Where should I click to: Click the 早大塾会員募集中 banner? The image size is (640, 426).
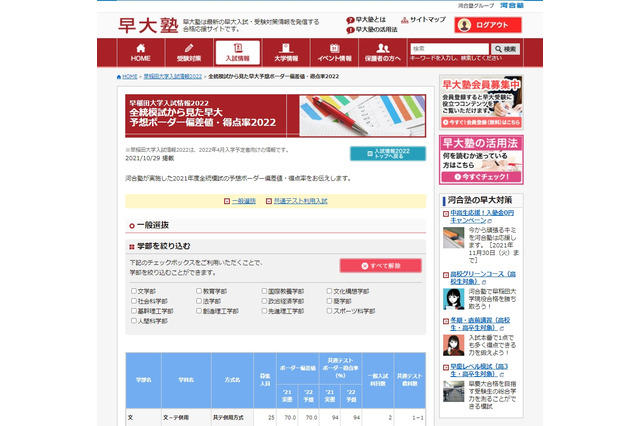click(x=481, y=102)
